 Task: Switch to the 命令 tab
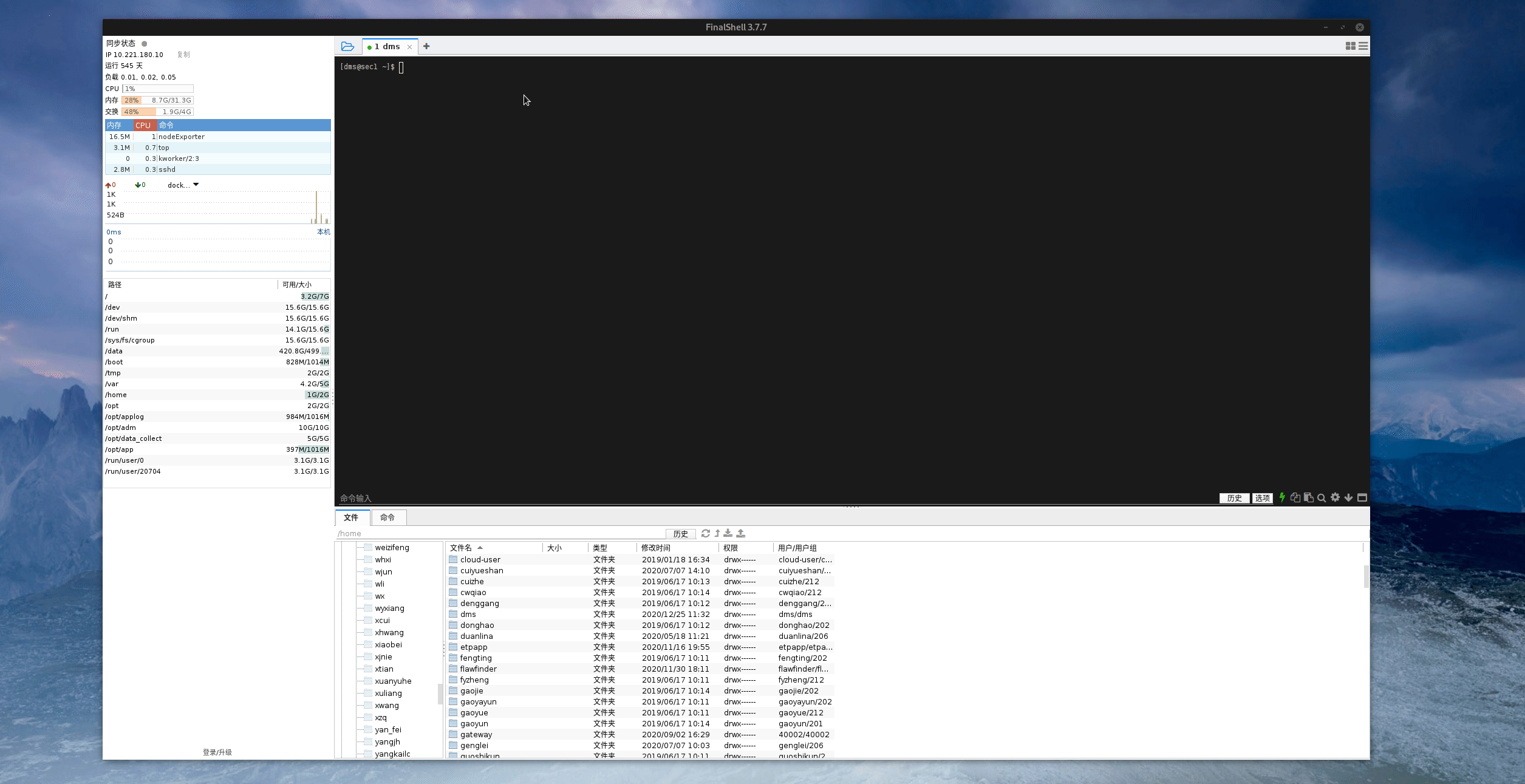388,517
